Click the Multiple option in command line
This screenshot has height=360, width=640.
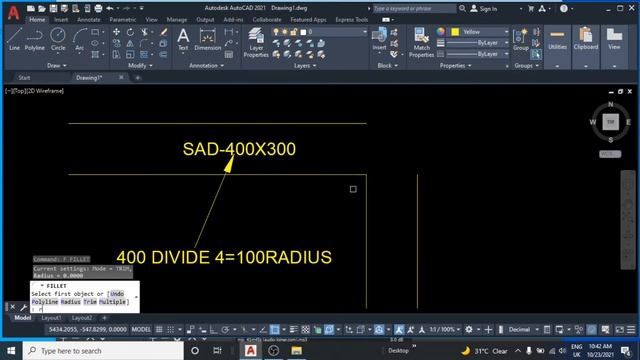(x=112, y=302)
